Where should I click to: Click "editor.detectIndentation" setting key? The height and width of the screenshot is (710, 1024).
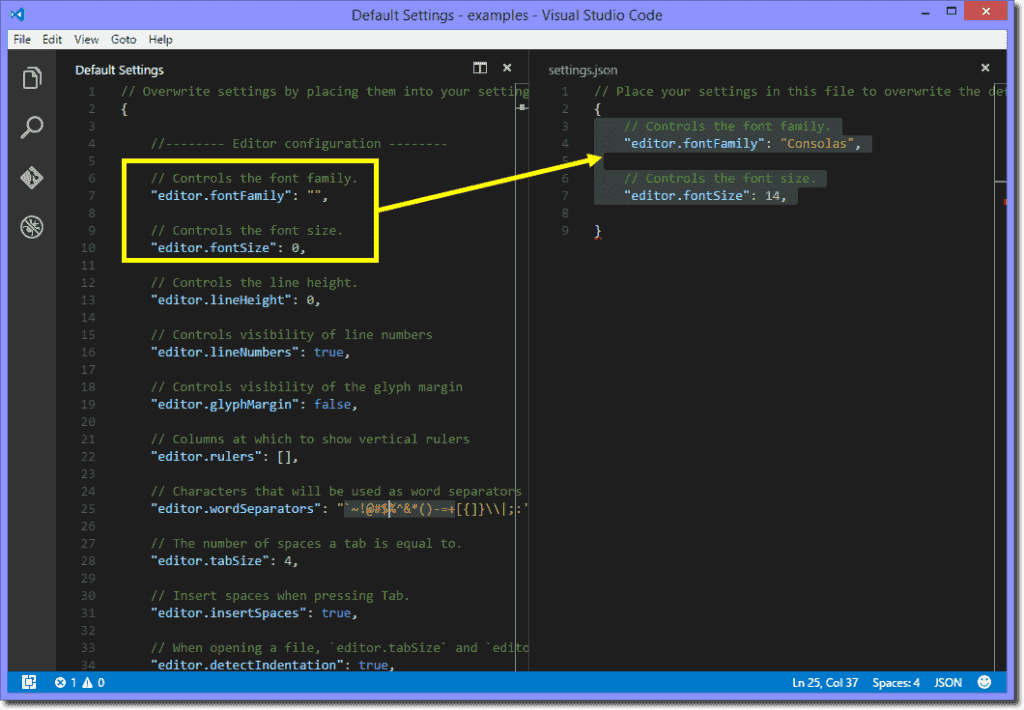[248, 665]
